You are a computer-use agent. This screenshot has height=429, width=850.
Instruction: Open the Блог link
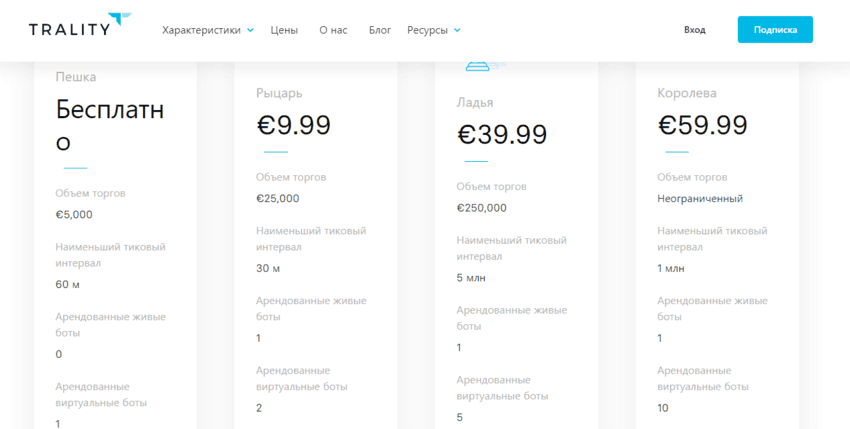380,30
